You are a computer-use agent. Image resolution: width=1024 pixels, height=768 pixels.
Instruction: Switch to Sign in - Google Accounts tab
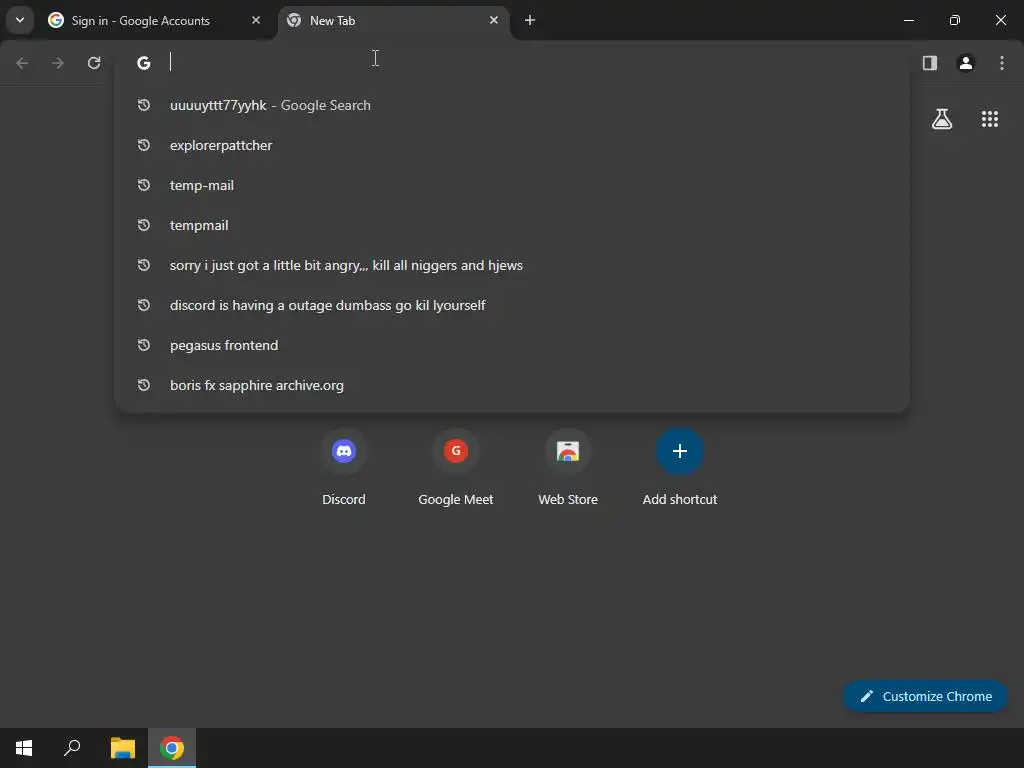[x=155, y=20]
